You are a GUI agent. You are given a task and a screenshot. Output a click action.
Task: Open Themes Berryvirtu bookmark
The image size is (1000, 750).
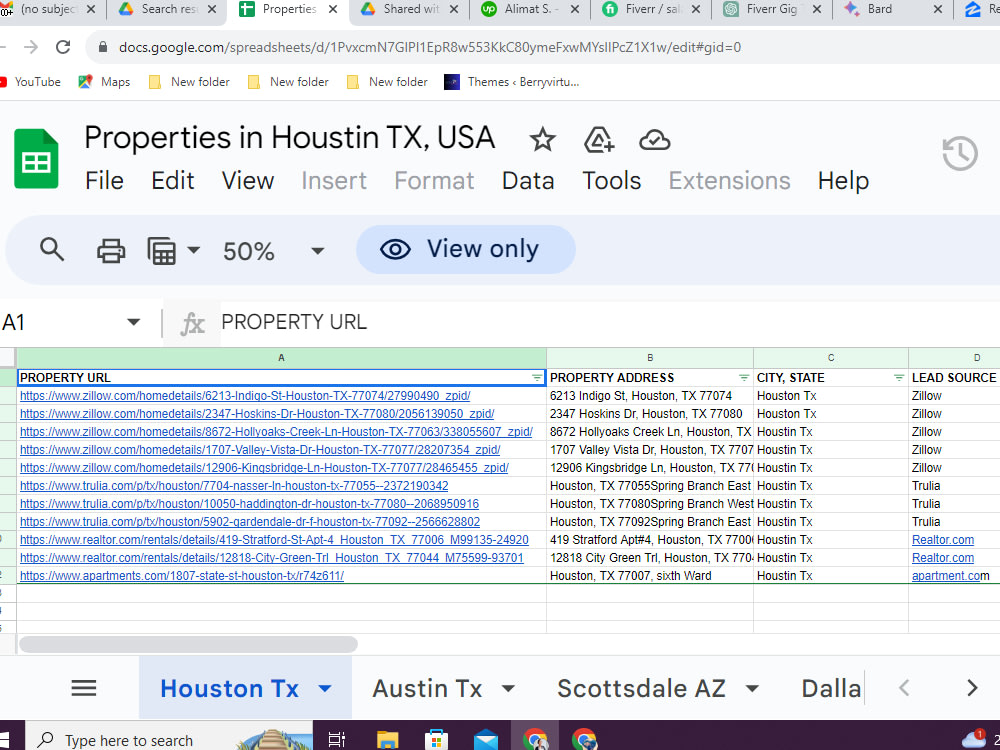tap(512, 82)
